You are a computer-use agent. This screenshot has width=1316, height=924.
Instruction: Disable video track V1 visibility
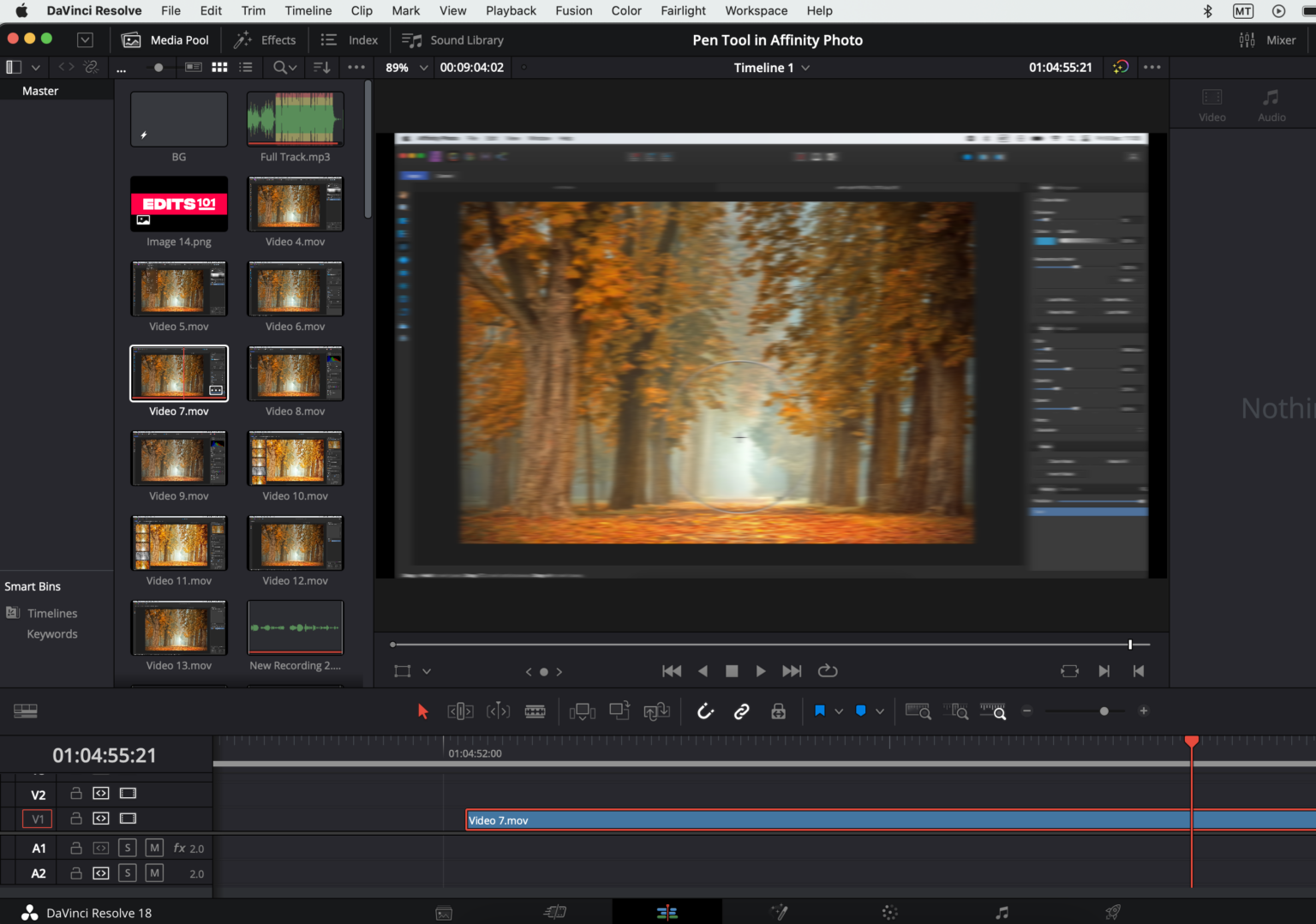click(128, 819)
